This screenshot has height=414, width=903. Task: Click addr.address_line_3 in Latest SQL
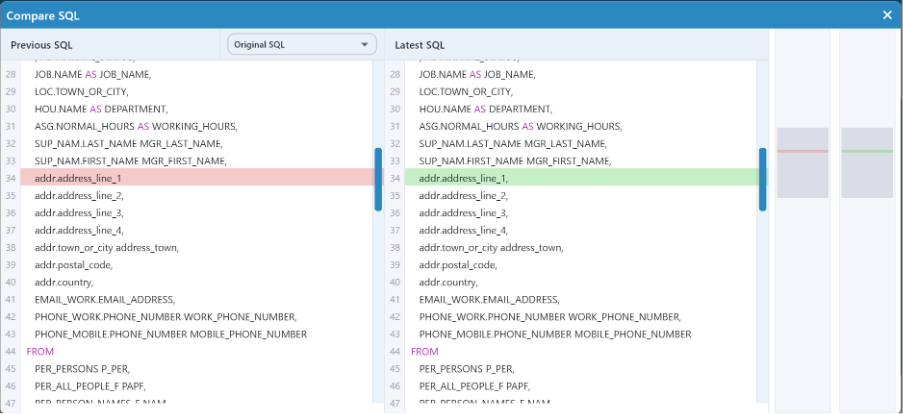pyautogui.click(x=464, y=213)
